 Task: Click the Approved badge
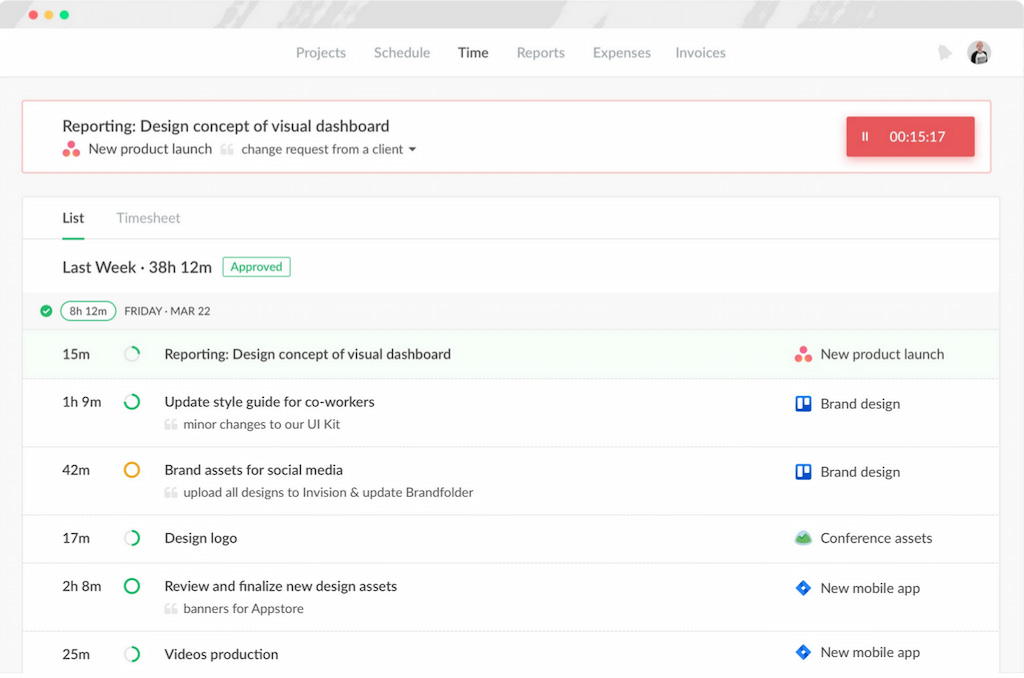coord(256,267)
